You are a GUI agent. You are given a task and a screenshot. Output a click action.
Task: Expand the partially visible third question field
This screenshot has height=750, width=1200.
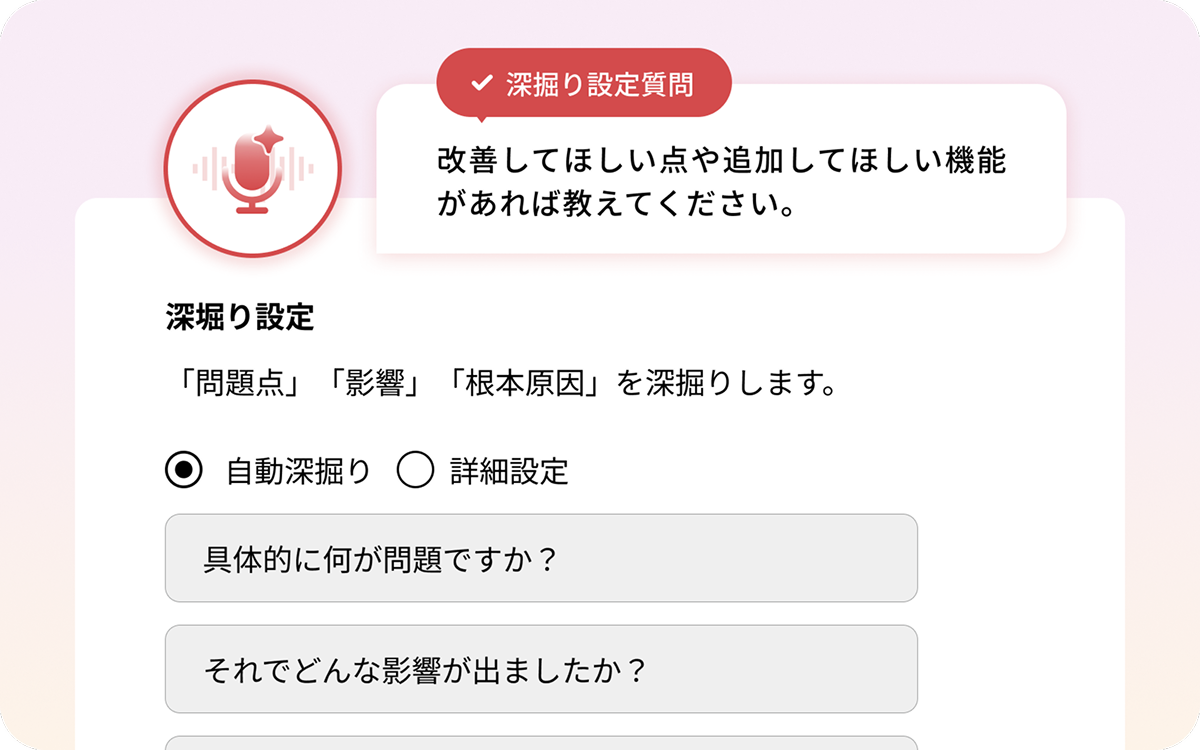pos(540,745)
